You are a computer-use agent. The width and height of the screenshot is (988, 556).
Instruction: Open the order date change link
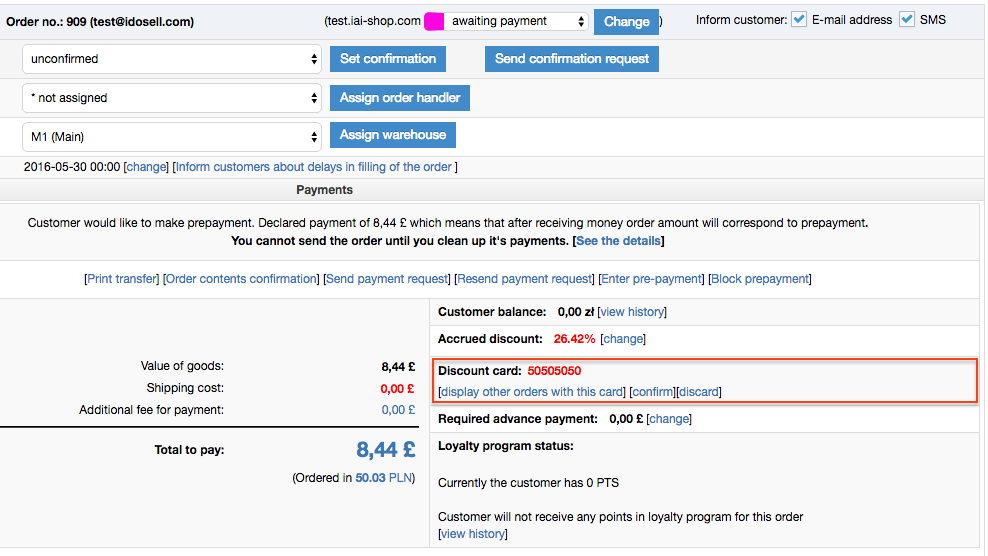(x=146, y=167)
